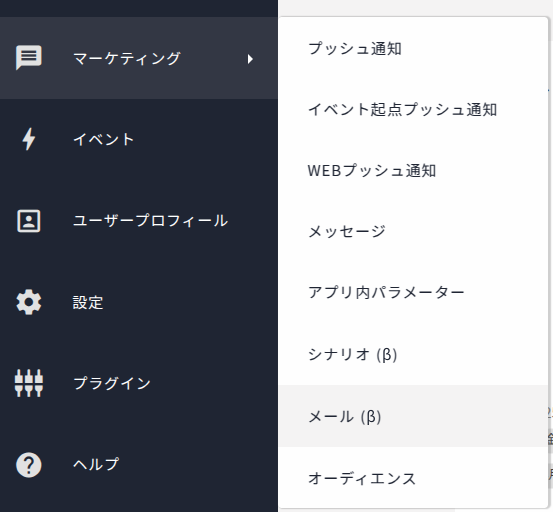Click the settings gear icon
This screenshot has width=553, height=512.
pyautogui.click(x=29, y=302)
